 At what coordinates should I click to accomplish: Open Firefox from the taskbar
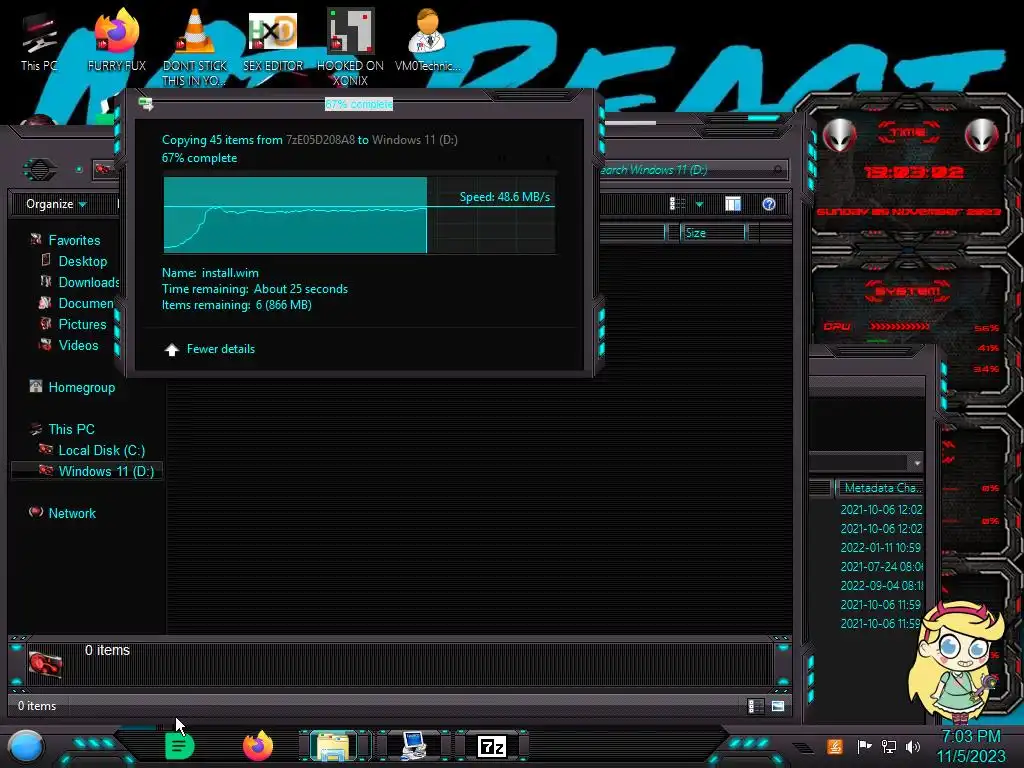click(x=258, y=746)
